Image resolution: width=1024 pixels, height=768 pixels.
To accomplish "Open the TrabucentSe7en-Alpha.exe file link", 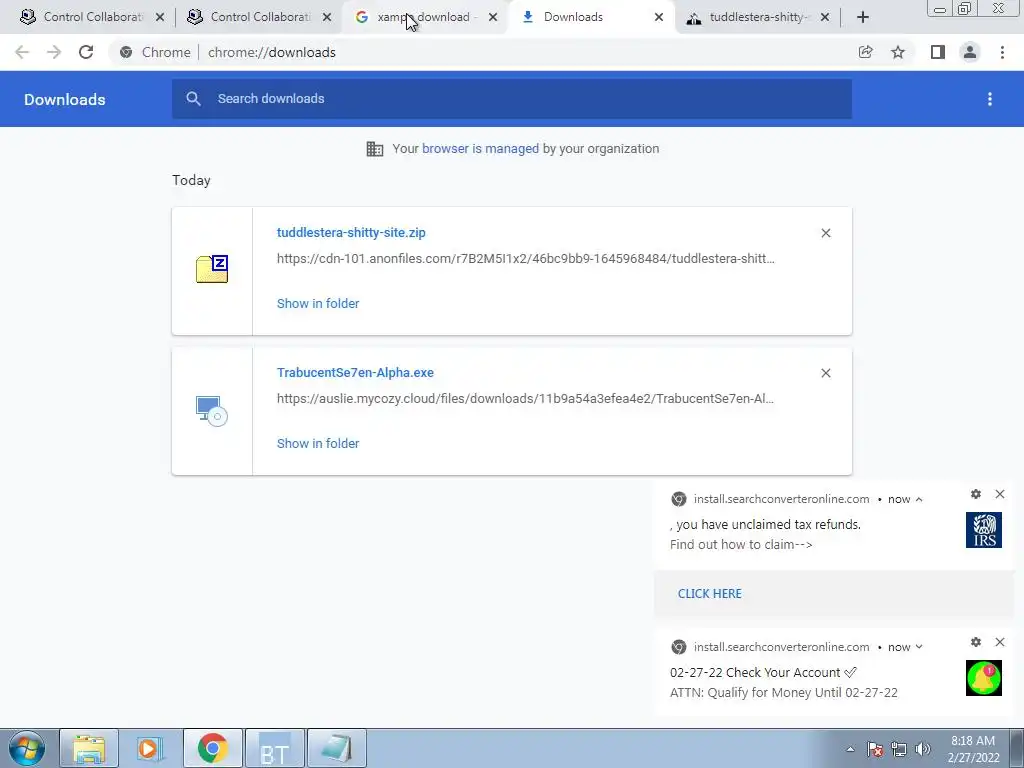I will 355,372.
